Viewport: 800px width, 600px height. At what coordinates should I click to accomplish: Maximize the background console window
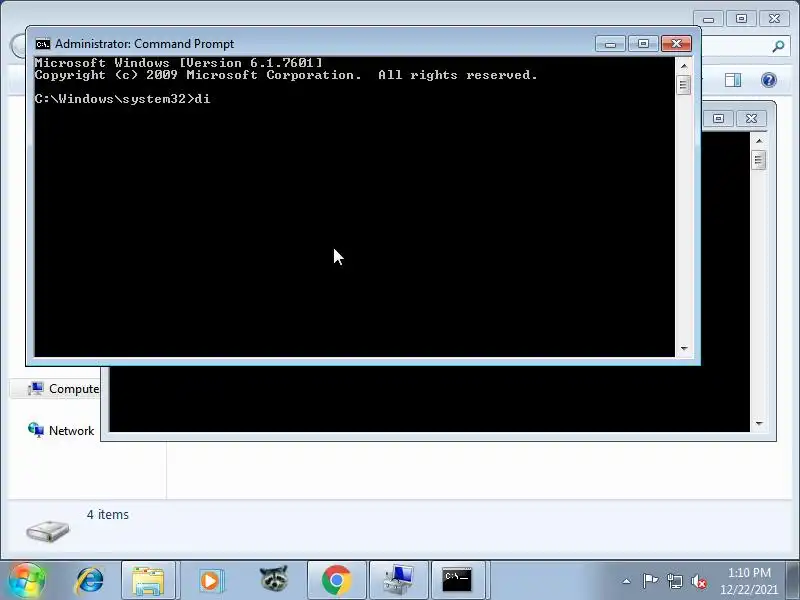[x=718, y=118]
